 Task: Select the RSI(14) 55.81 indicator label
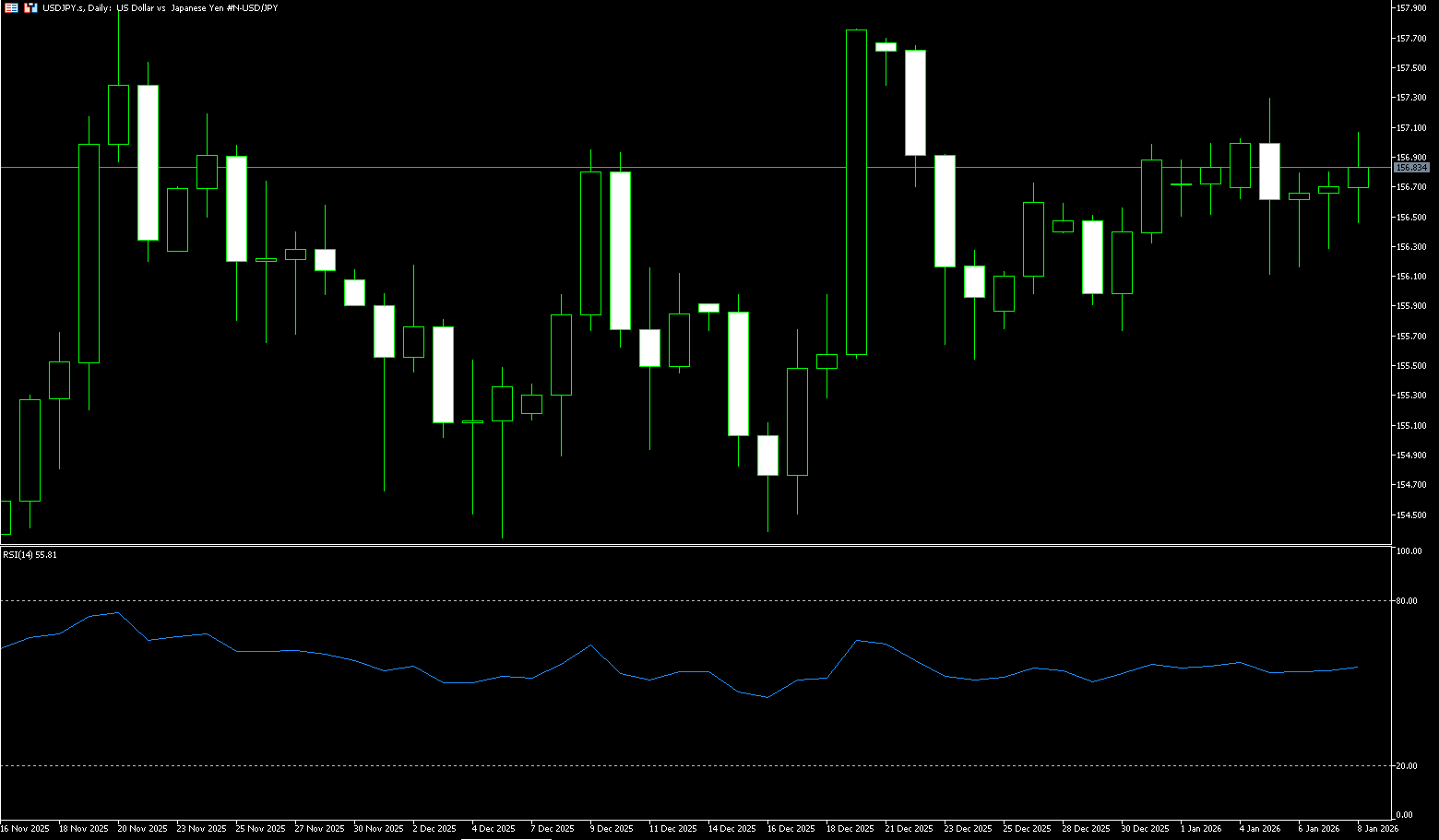pos(30,554)
